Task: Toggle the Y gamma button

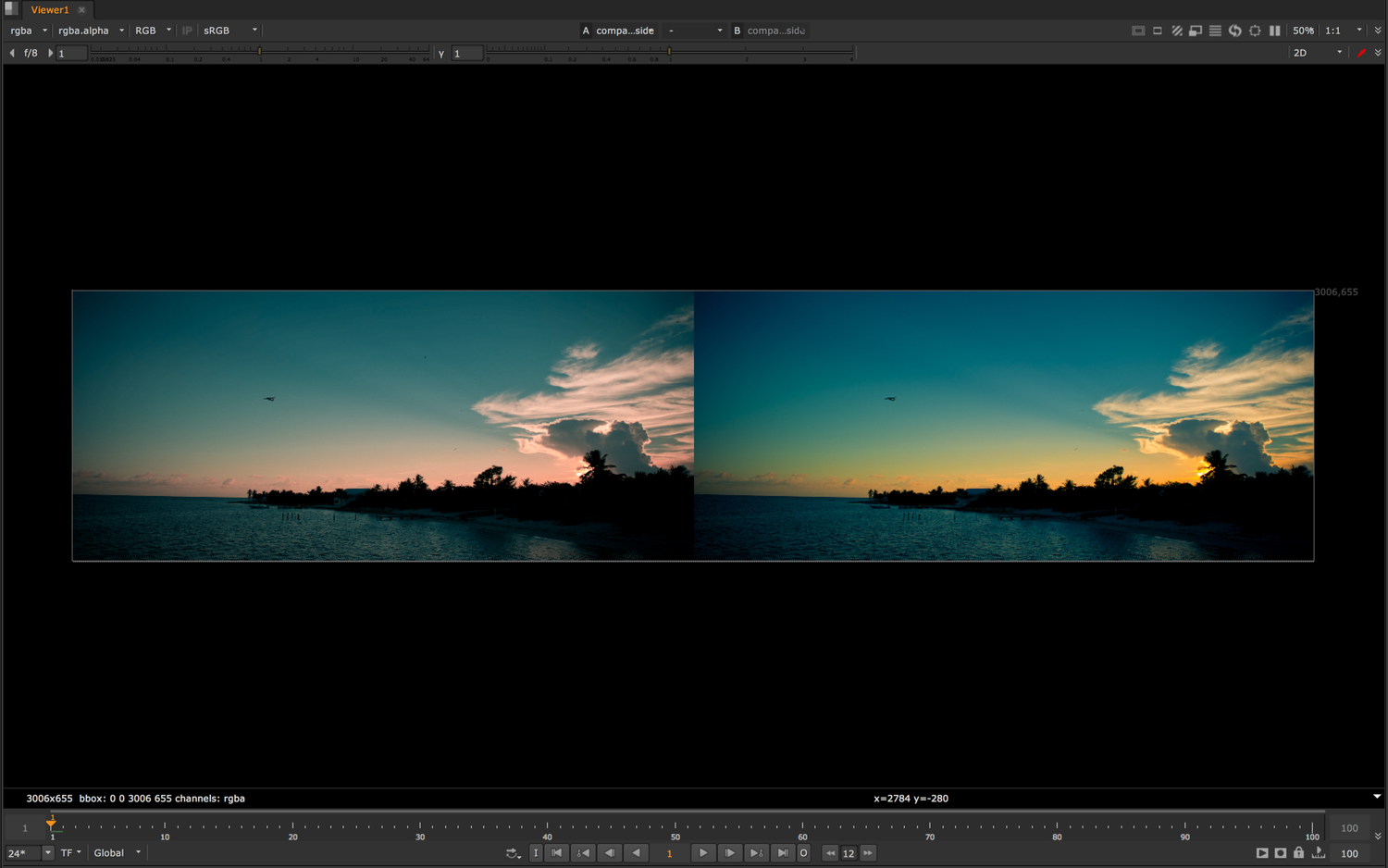Action: 441,54
